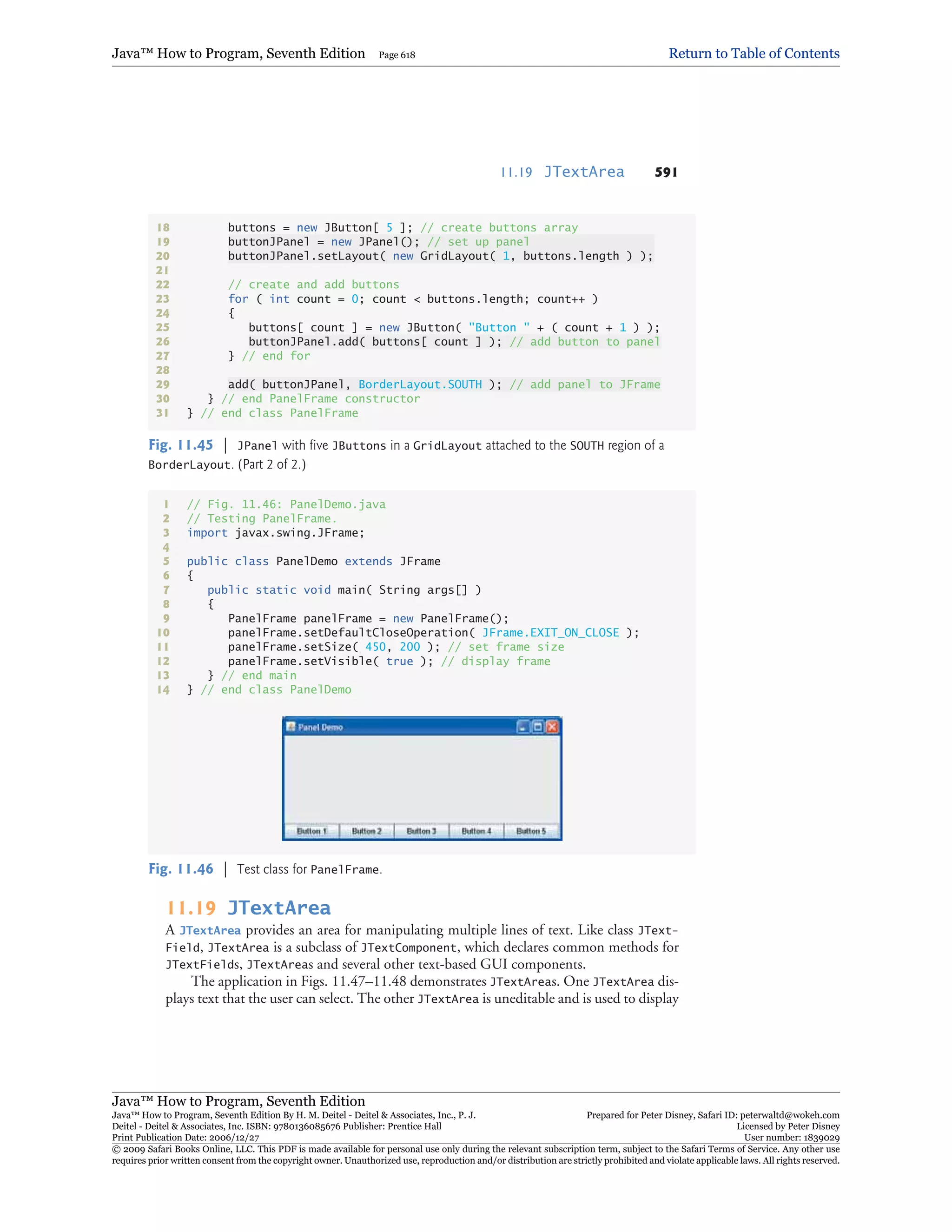Click the Fig. 11.45 caption label
952x1232 pixels.
point(180,445)
